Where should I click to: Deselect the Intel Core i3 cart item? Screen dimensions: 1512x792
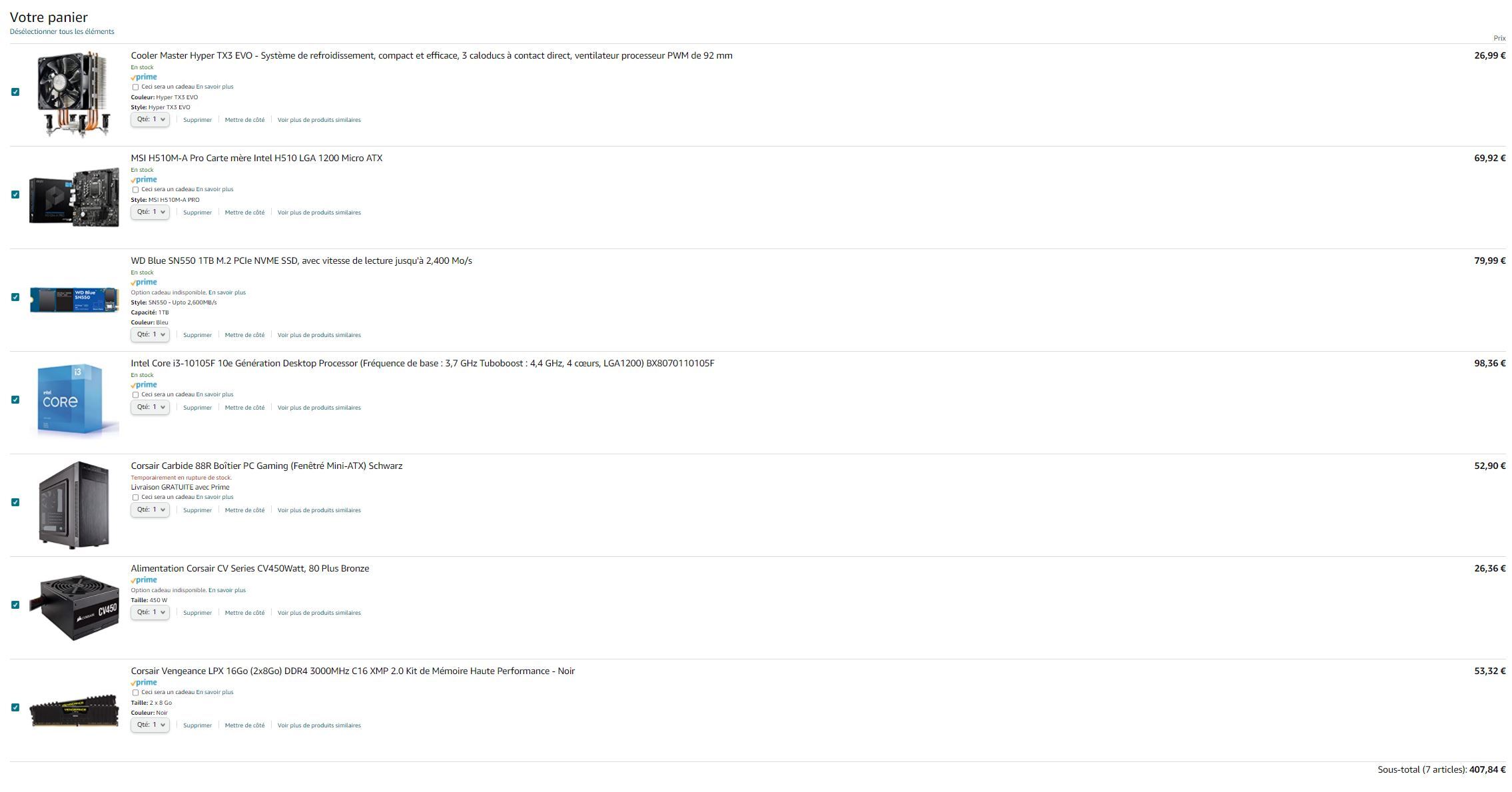pos(15,400)
